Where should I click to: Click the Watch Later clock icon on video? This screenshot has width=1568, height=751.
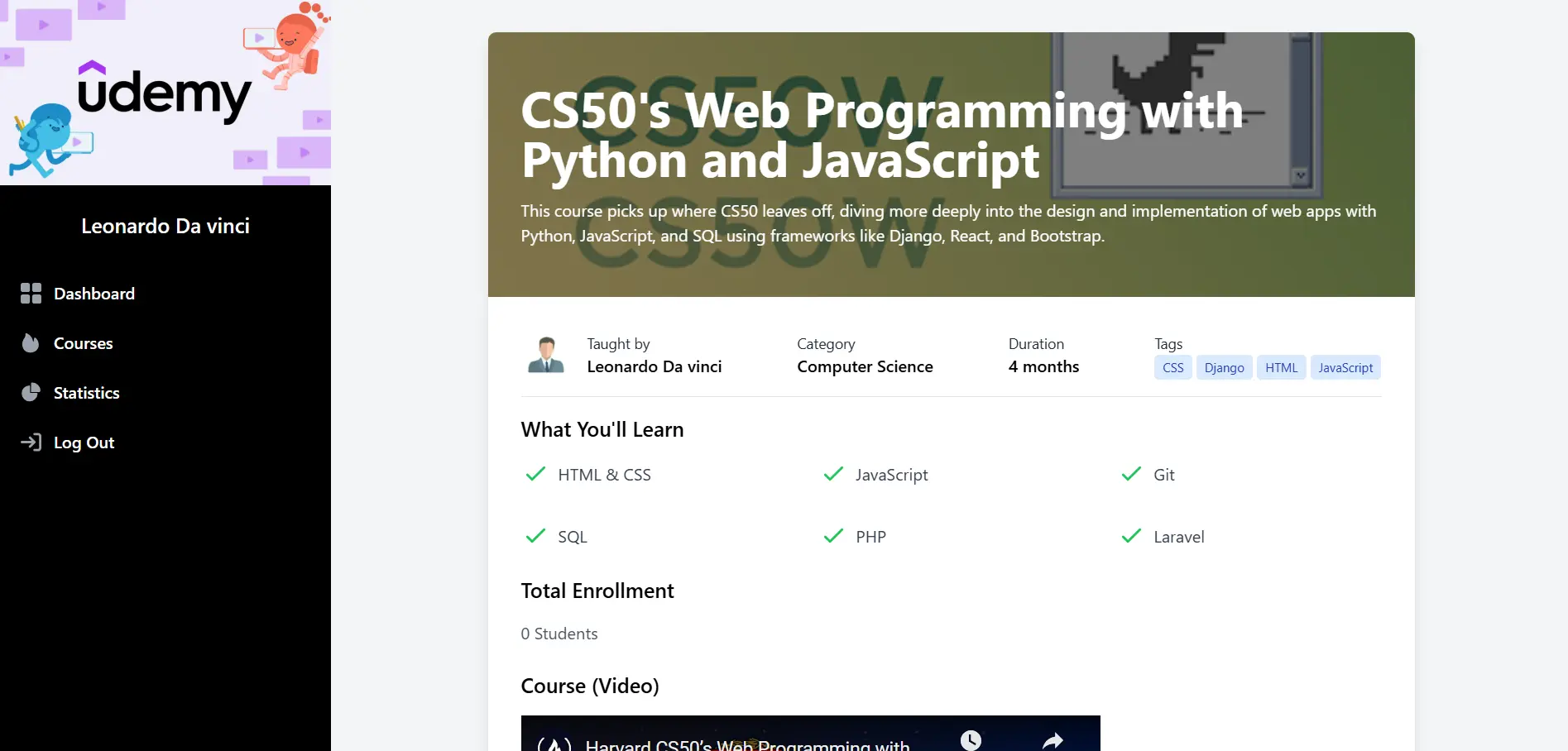pyautogui.click(x=971, y=740)
